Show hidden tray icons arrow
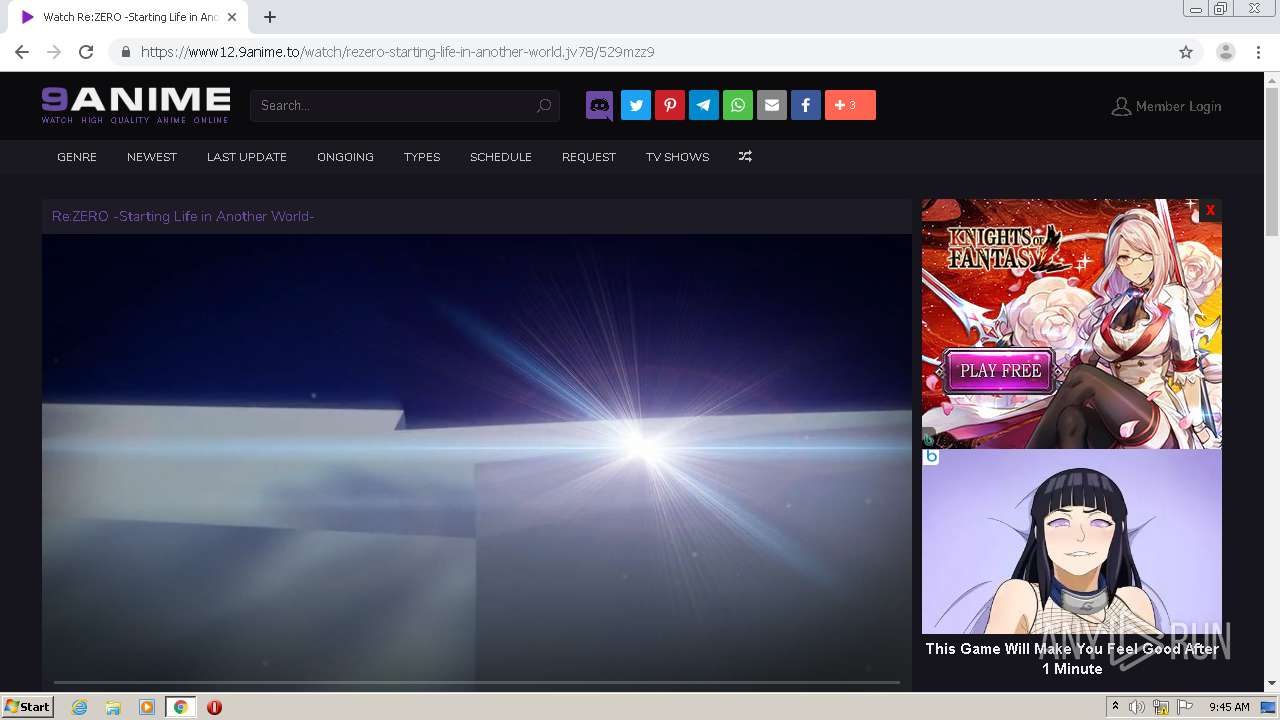Viewport: 1280px width, 720px height. [x=1115, y=707]
